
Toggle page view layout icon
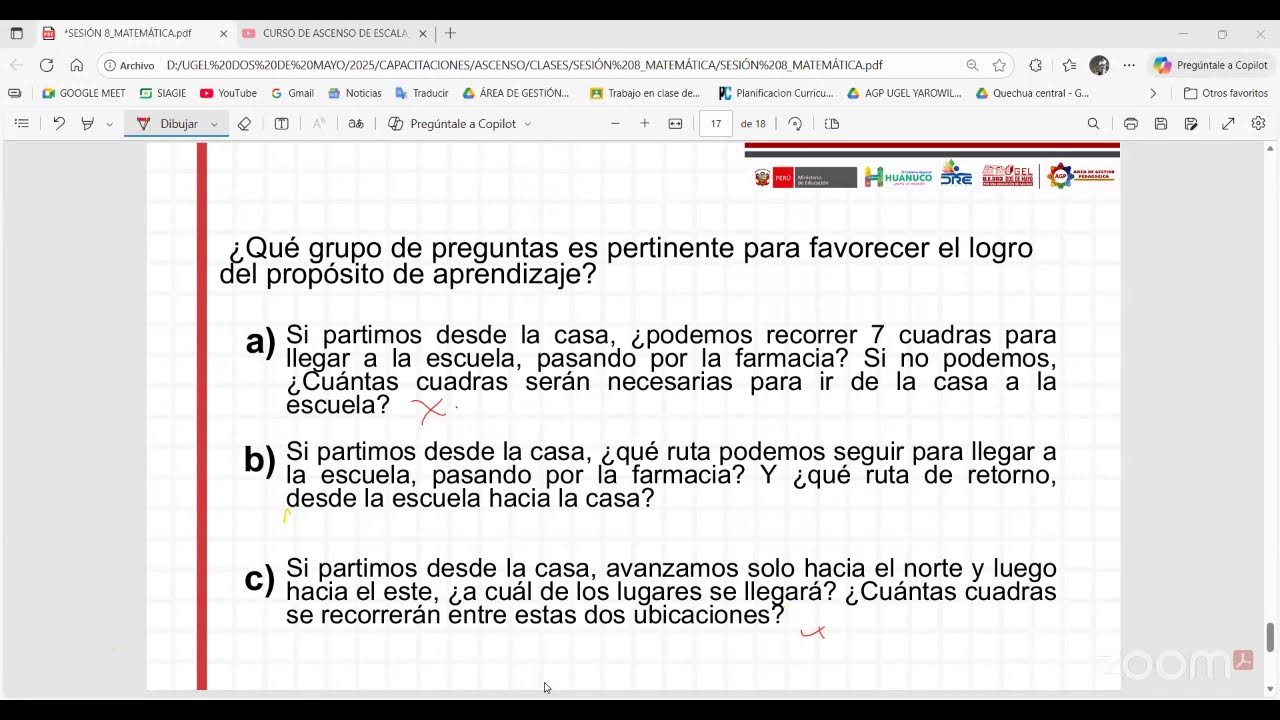click(x=282, y=124)
